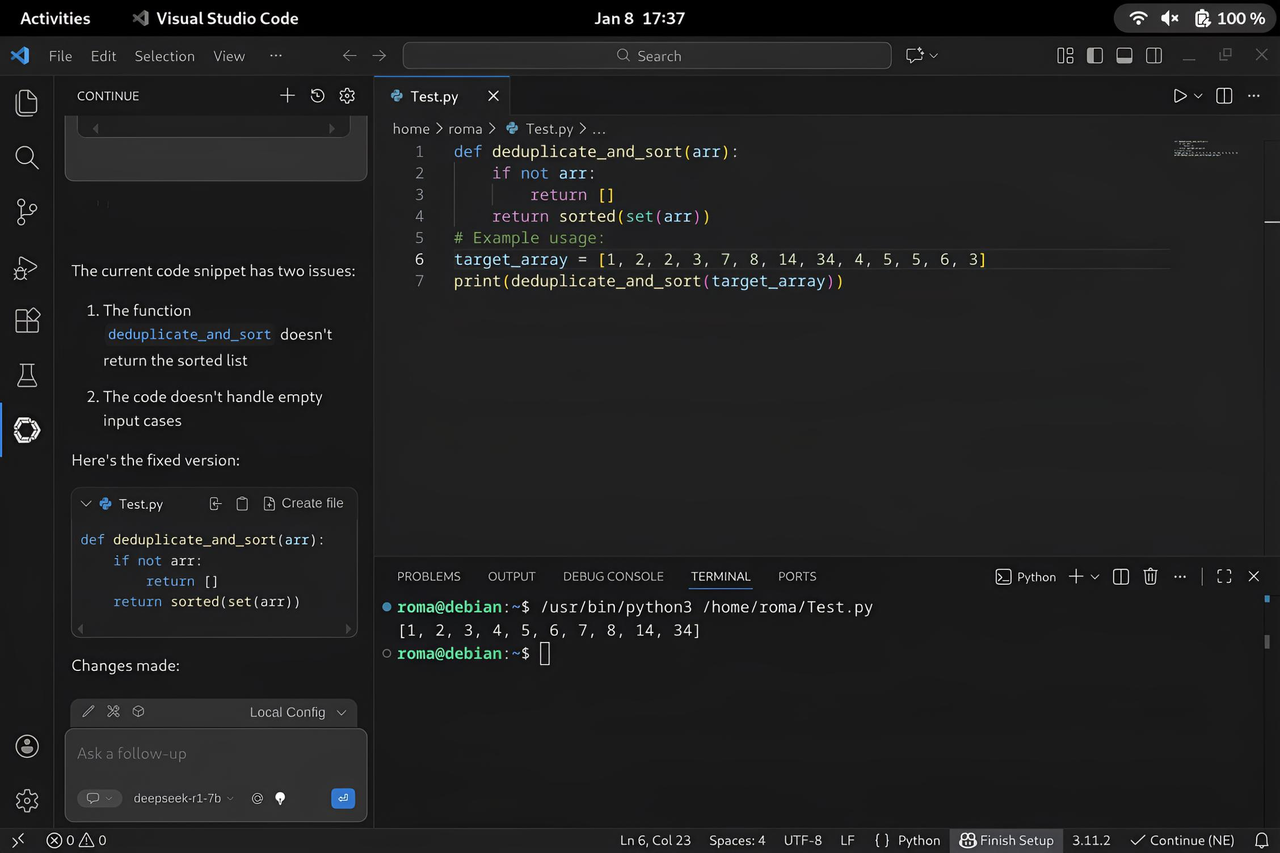Send the follow-up with blue enter button
The width and height of the screenshot is (1280, 853).
(343, 798)
